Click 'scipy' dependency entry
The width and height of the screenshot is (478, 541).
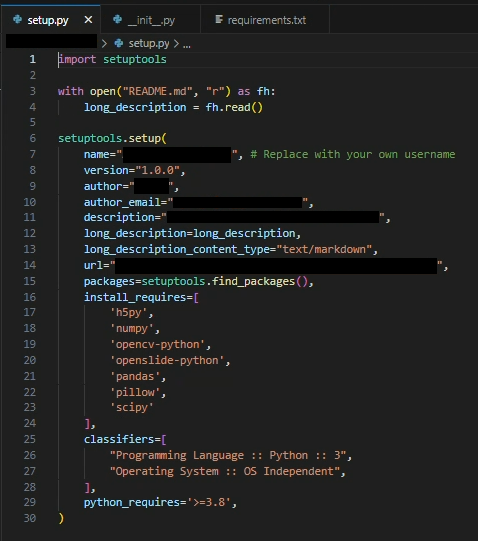(131, 407)
